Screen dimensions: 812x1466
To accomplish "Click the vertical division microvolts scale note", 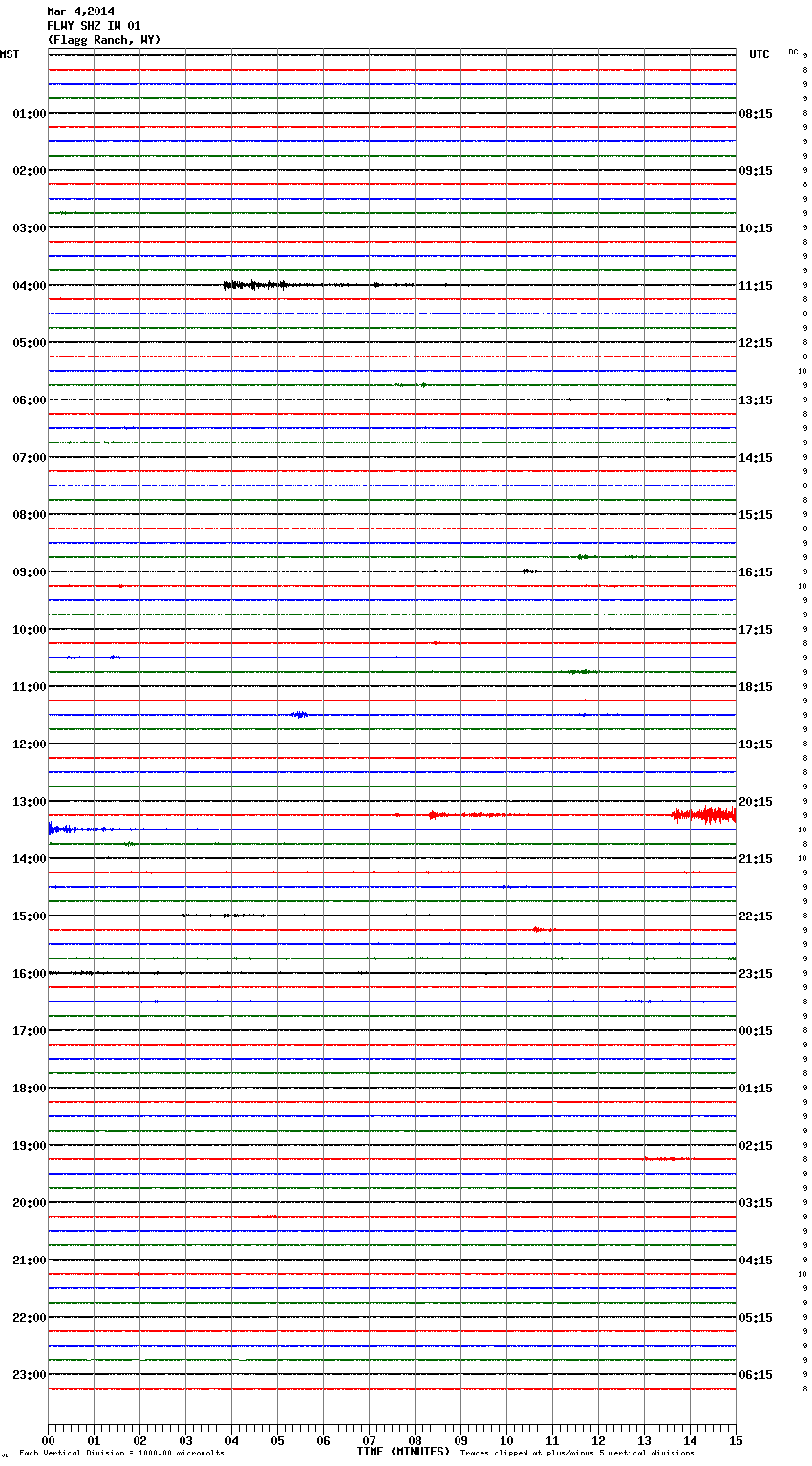I will pos(121,1454).
